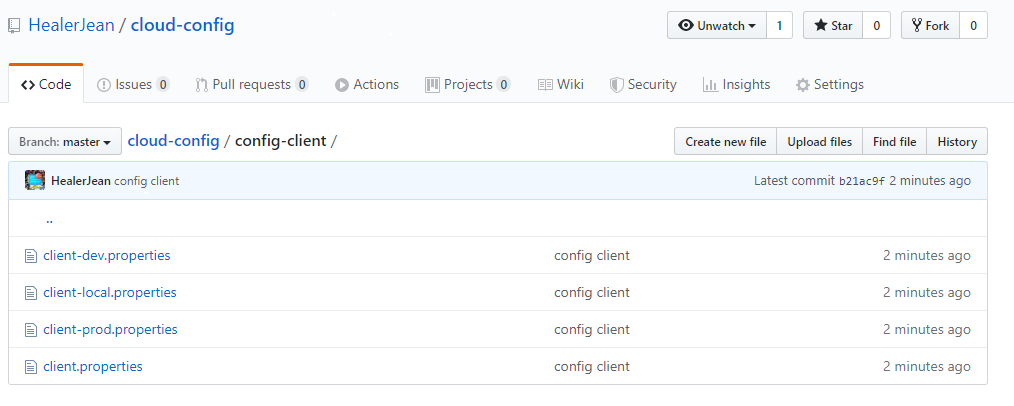Open commit message on client-dev.properties row

(x=592, y=255)
